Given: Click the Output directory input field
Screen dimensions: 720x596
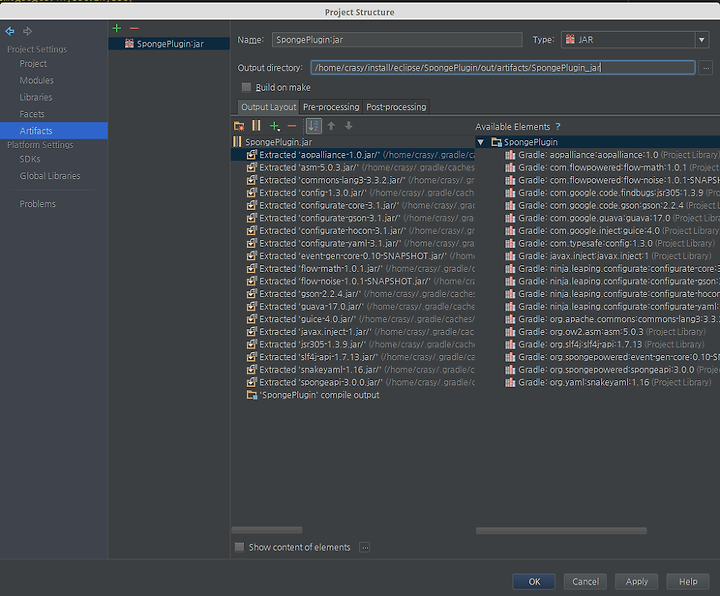Looking at the screenshot, I should coord(503,68).
